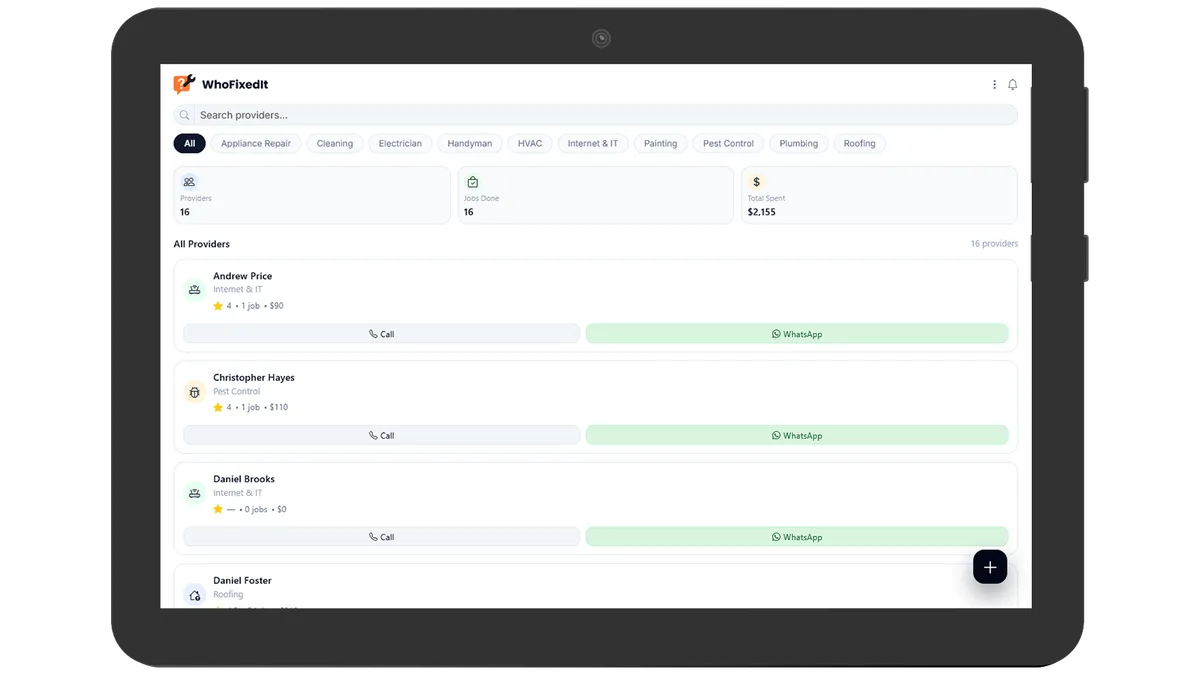Image resolution: width=1200 pixels, height=675 pixels.
Task: WhatsApp Andrew Price
Action: pyautogui.click(x=797, y=334)
